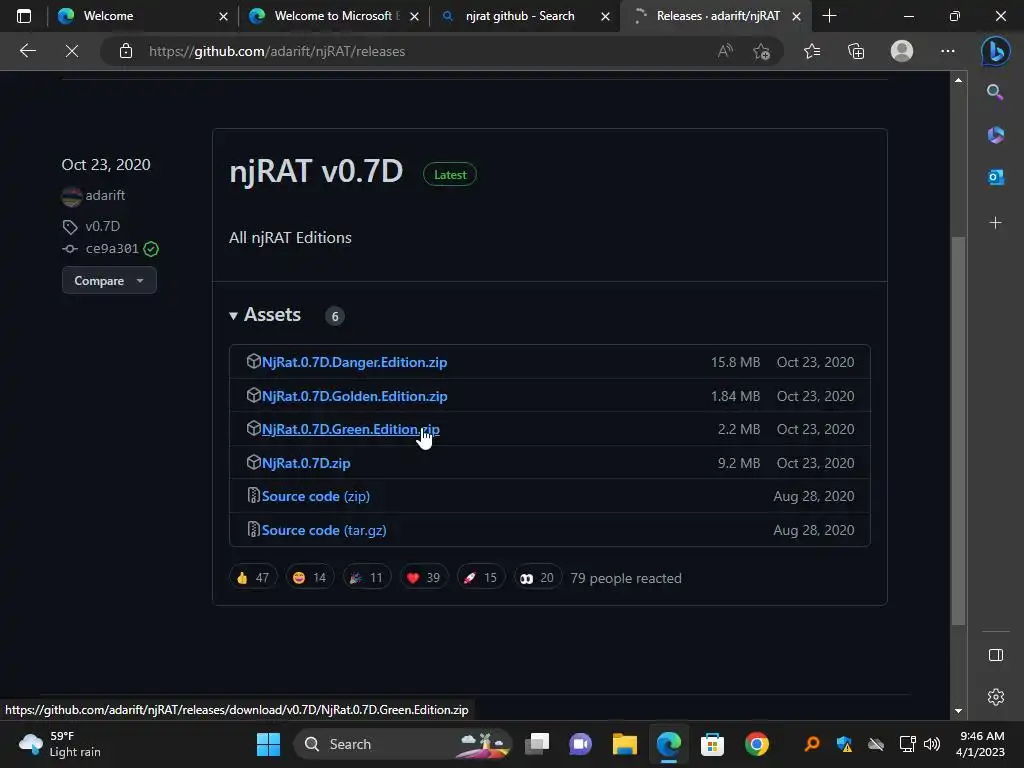Add this page to favorites
This screenshot has height=768, width=1024.
point(761,51)
